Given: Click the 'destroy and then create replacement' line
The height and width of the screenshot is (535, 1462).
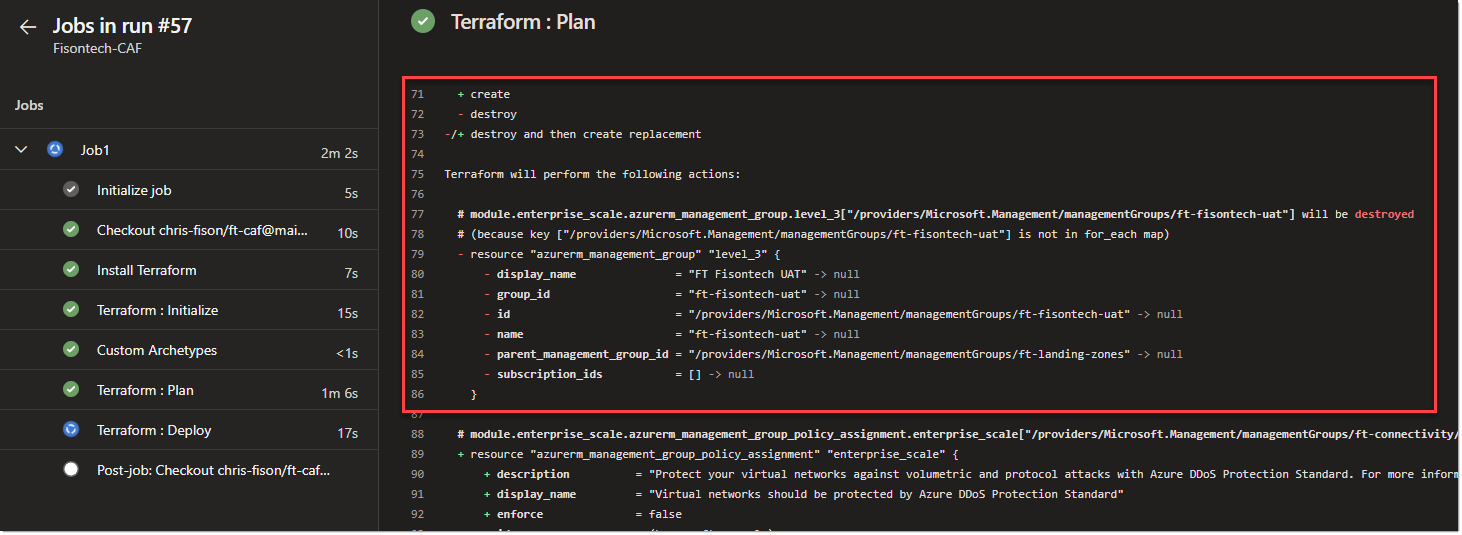Looking at the screenshot, I should pyautogui.click(x=573, y=134).
